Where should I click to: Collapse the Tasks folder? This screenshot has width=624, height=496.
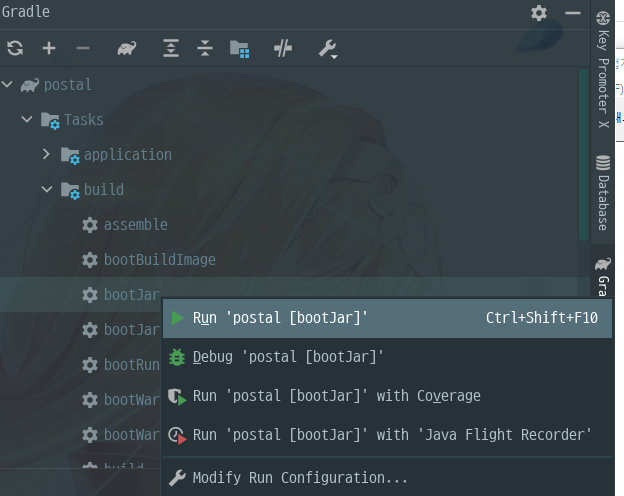pyautogui.click(x=27, y=119)
